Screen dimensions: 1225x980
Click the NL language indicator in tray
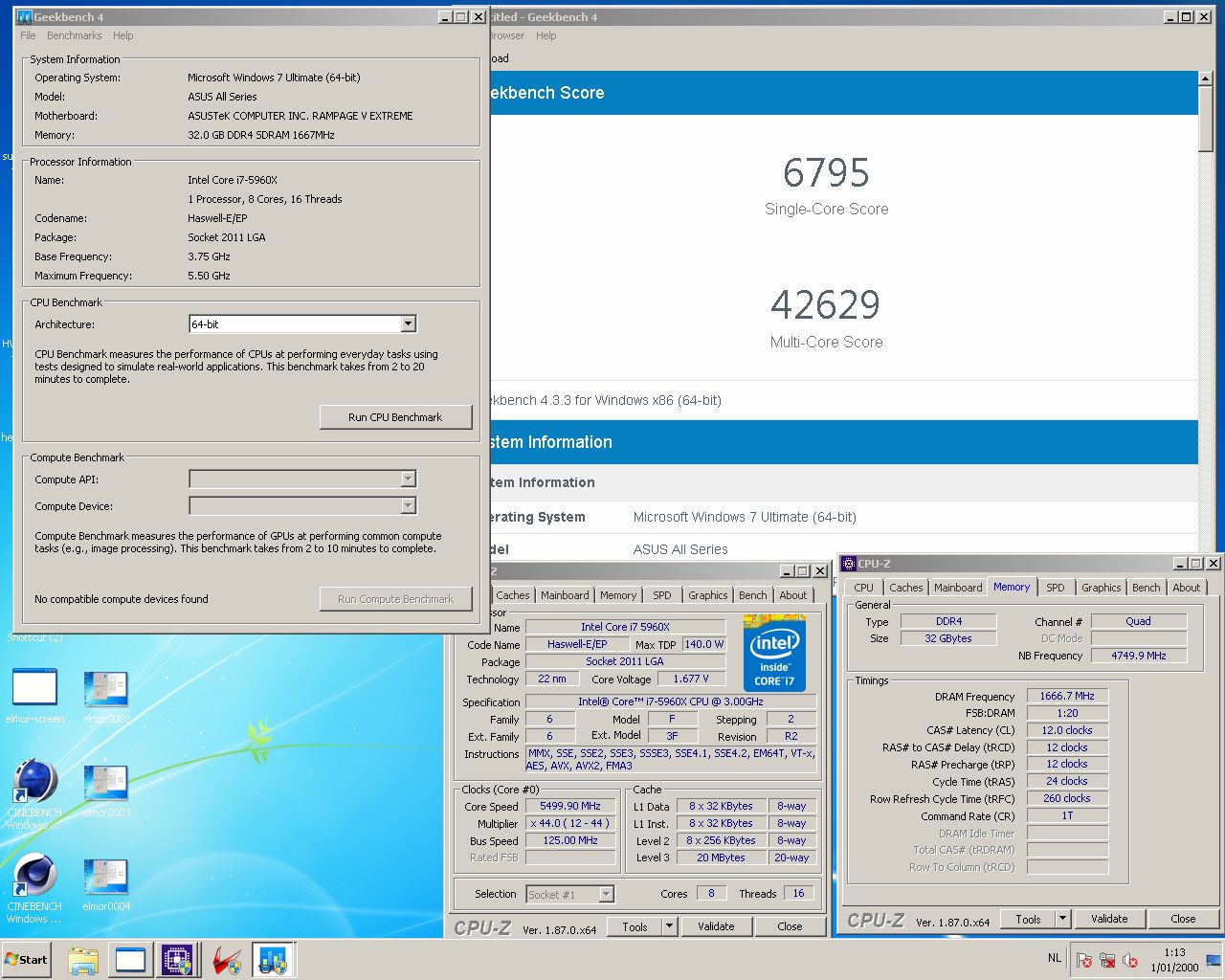click(1054, 957)
